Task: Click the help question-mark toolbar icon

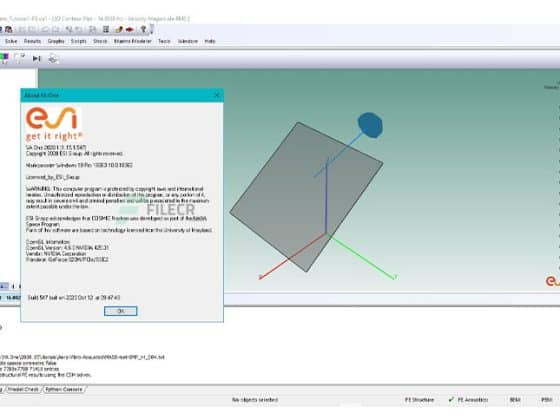Action: tap(143, 29)
